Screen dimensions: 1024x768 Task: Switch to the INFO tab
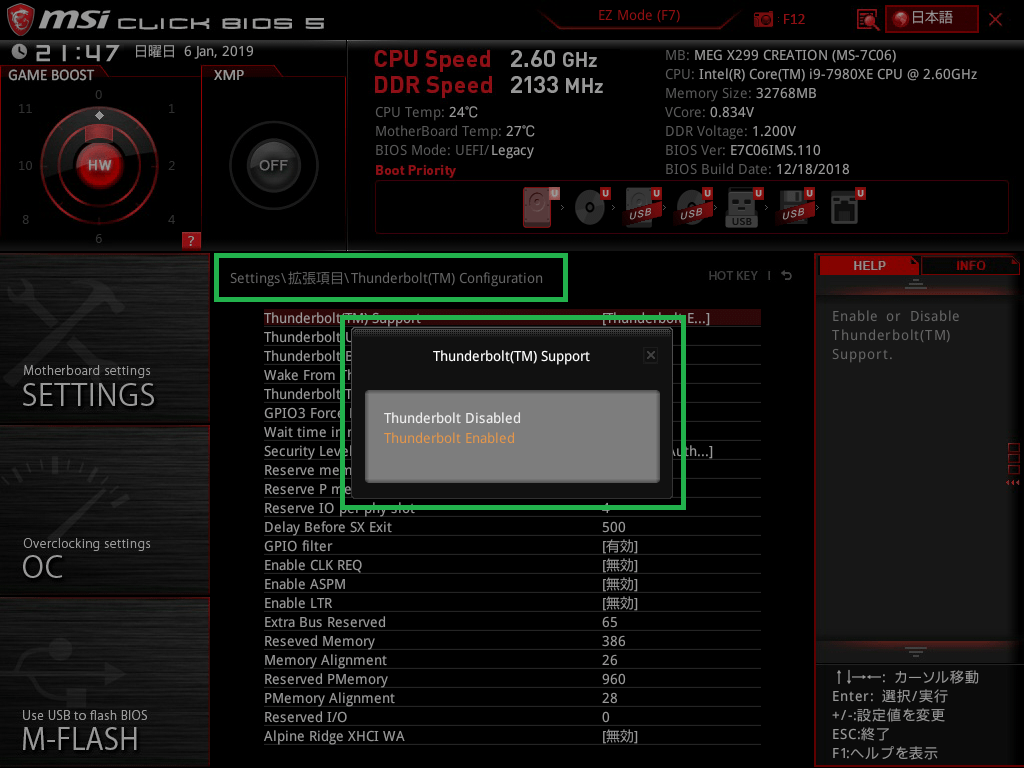click(x=970, y=266)
